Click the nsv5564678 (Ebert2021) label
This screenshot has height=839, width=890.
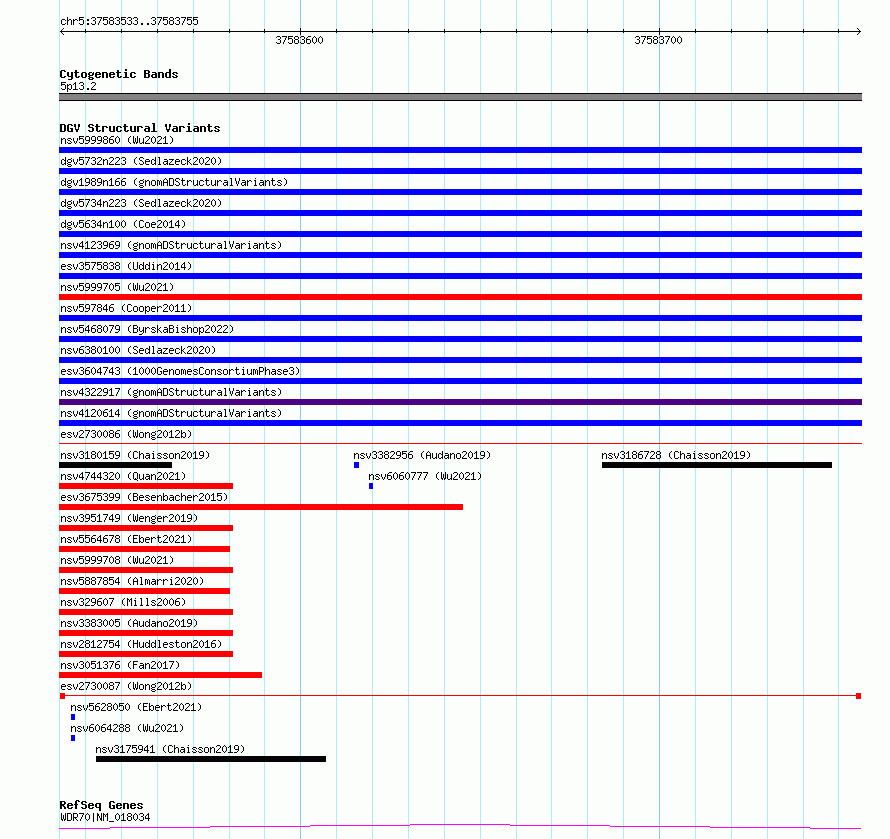[x=126, y=539]
